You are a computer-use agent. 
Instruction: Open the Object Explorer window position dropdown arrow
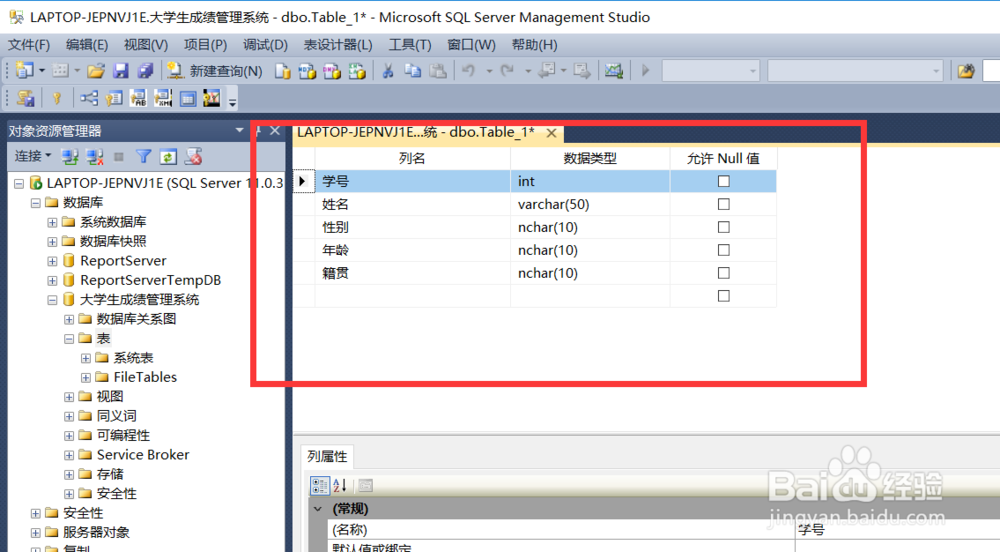coord(239,130)
